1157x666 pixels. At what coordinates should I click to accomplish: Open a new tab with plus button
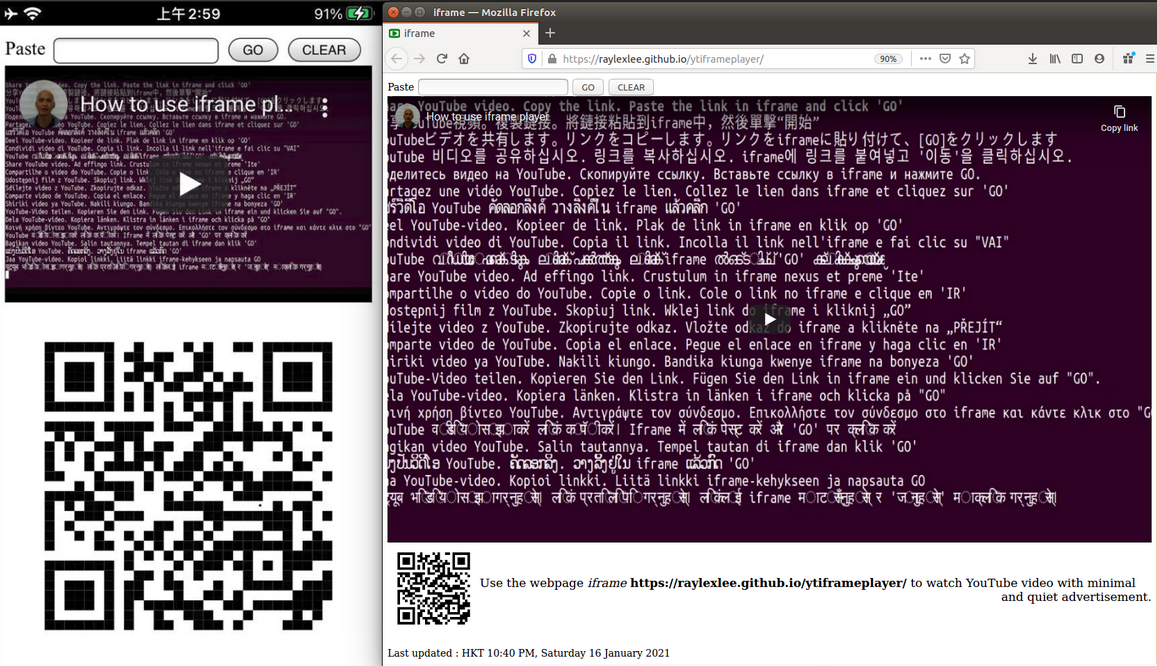[550, 33]
